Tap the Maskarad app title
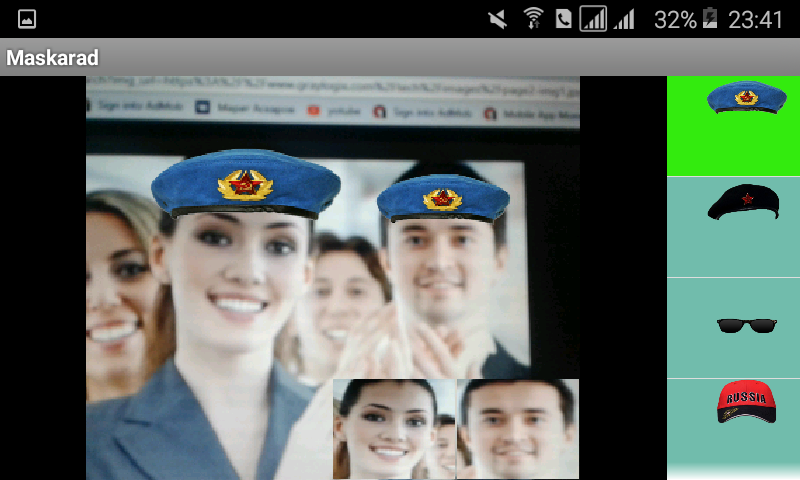 coord(52,58)
